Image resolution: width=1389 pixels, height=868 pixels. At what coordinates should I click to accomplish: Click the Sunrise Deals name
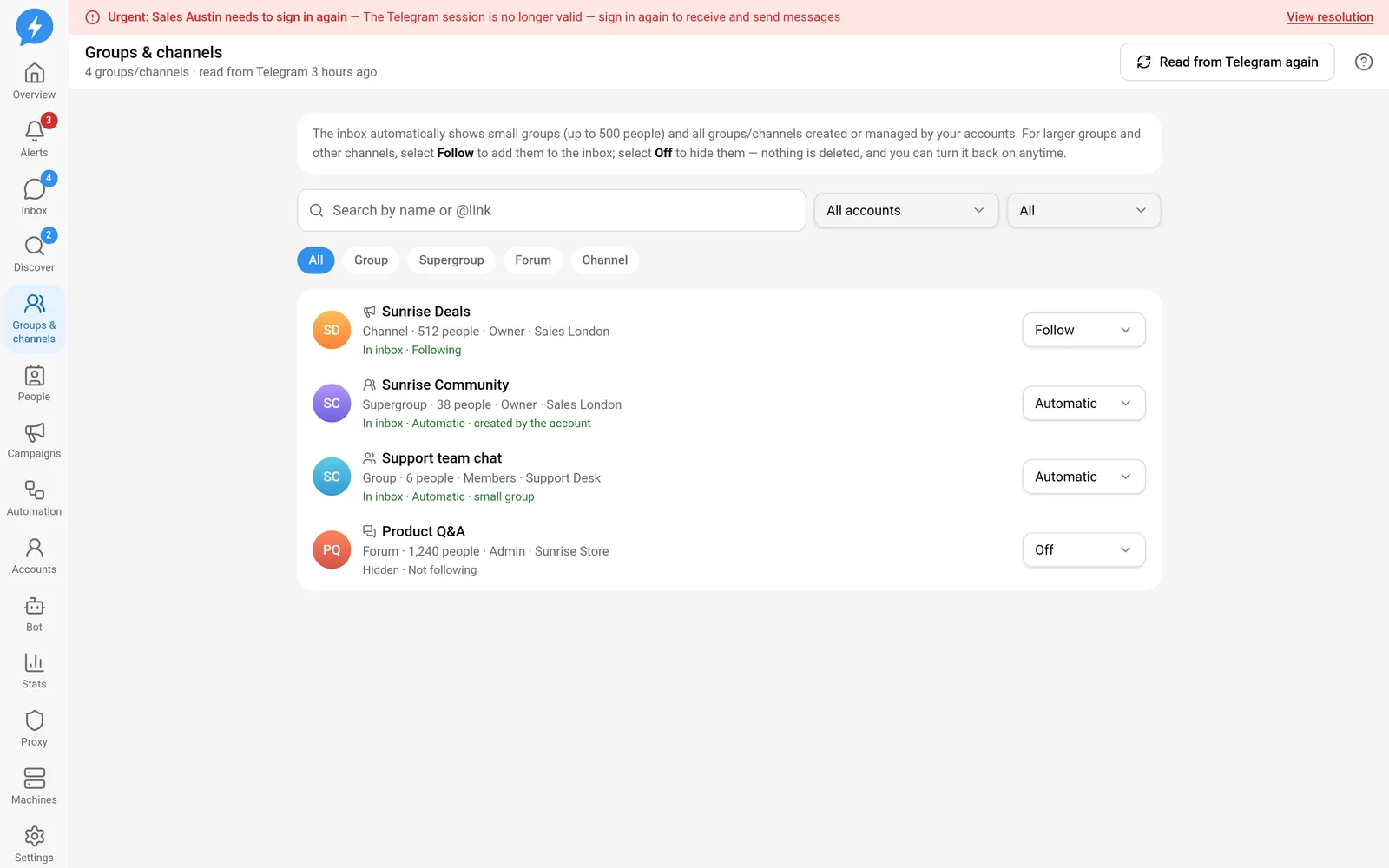[426, 312]
